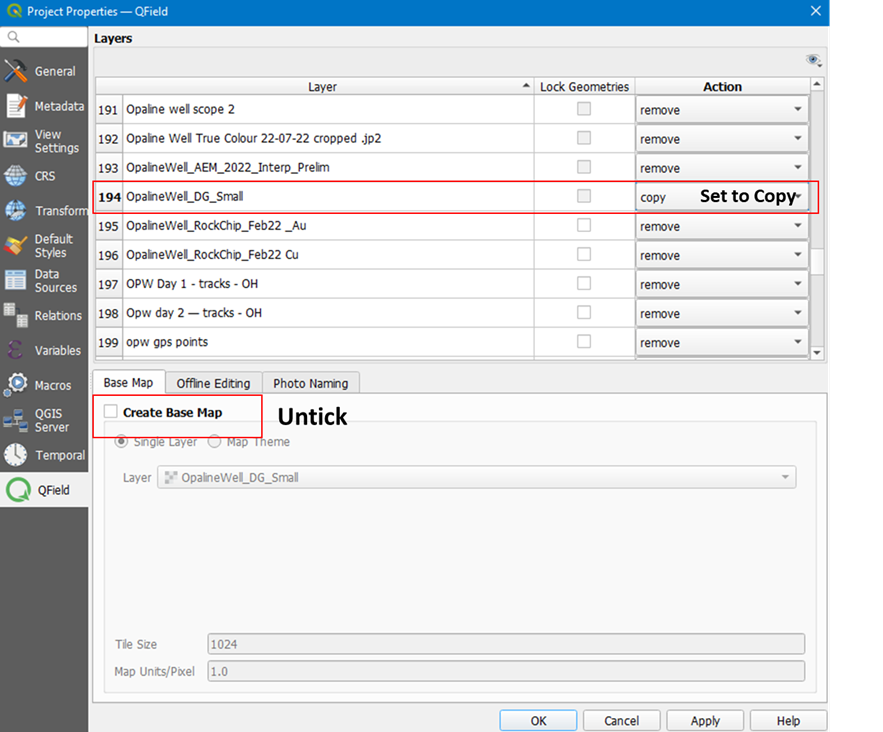Select layer row Opw day 2 — tracks - OH

pos(328,313)
